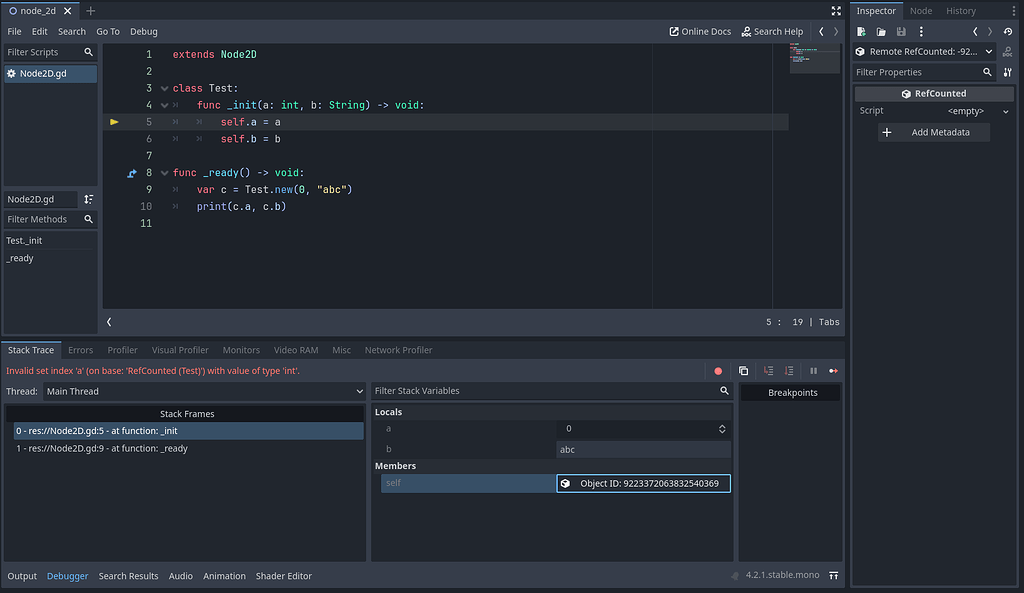1024x593 pixels.
Task: Open the Main Thread dropdown
Action: click(x=200, y=391)
